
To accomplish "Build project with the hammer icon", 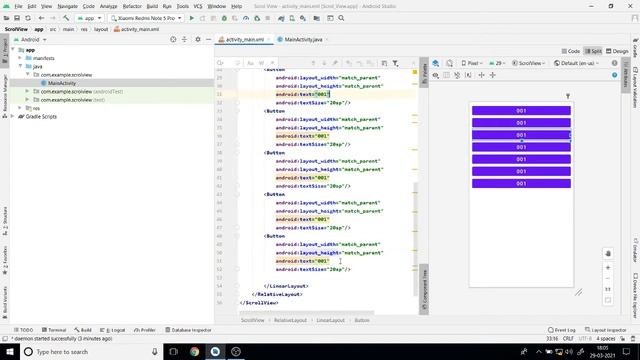I will 66,18.
